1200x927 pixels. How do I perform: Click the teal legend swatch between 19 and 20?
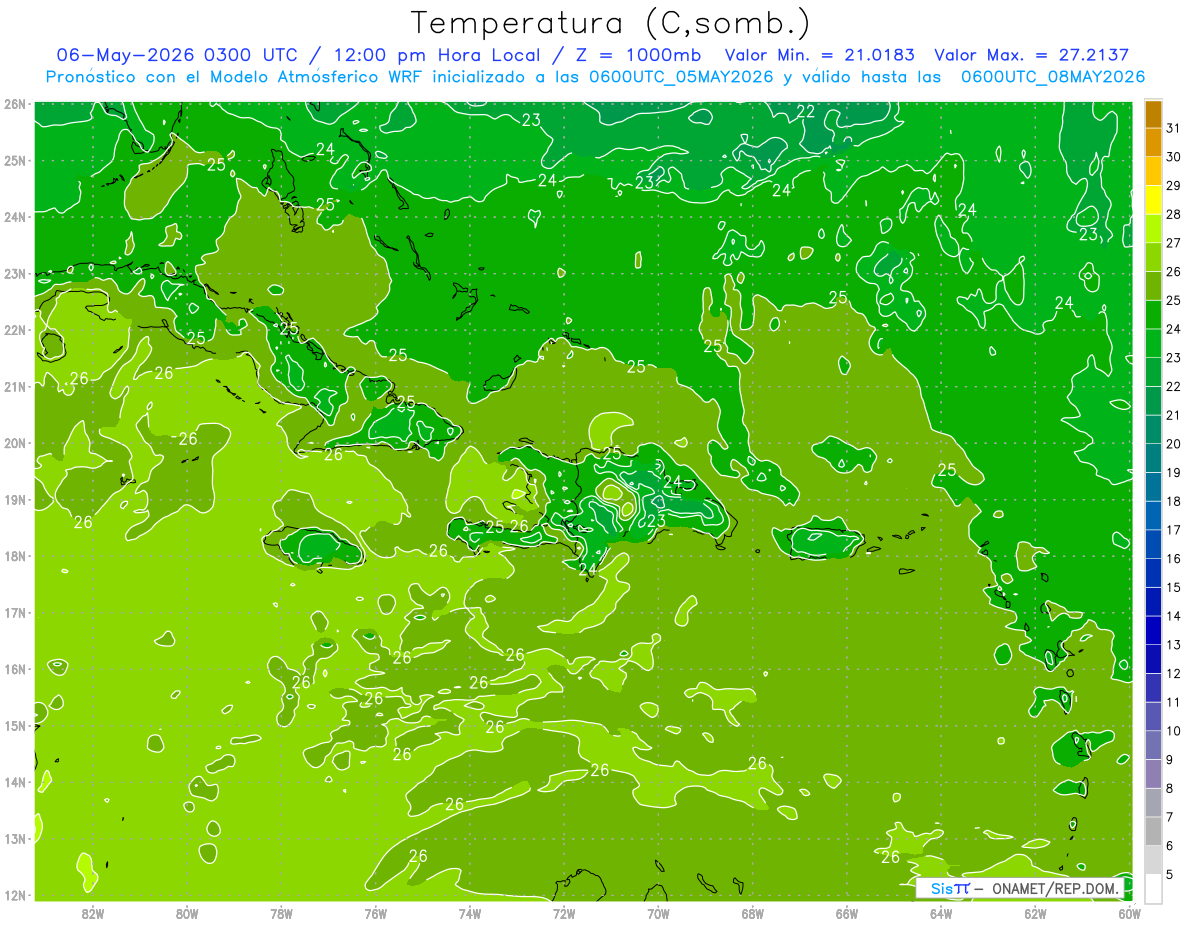pos(1153,458)
